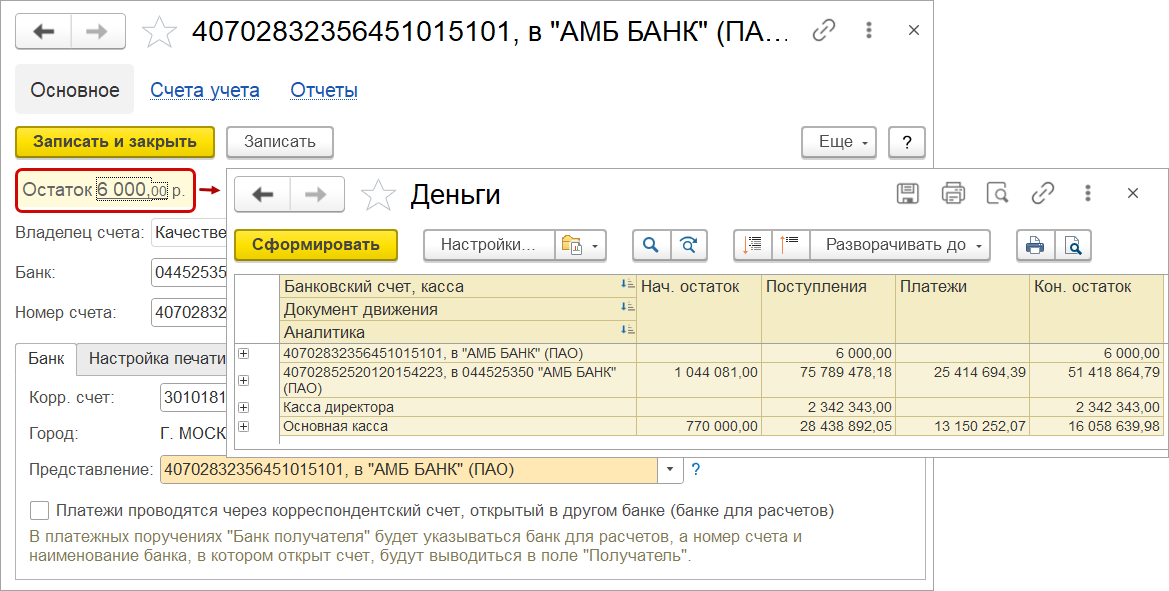
Task: Click the forward arrow in Деньги window
Action: [317, 195]
